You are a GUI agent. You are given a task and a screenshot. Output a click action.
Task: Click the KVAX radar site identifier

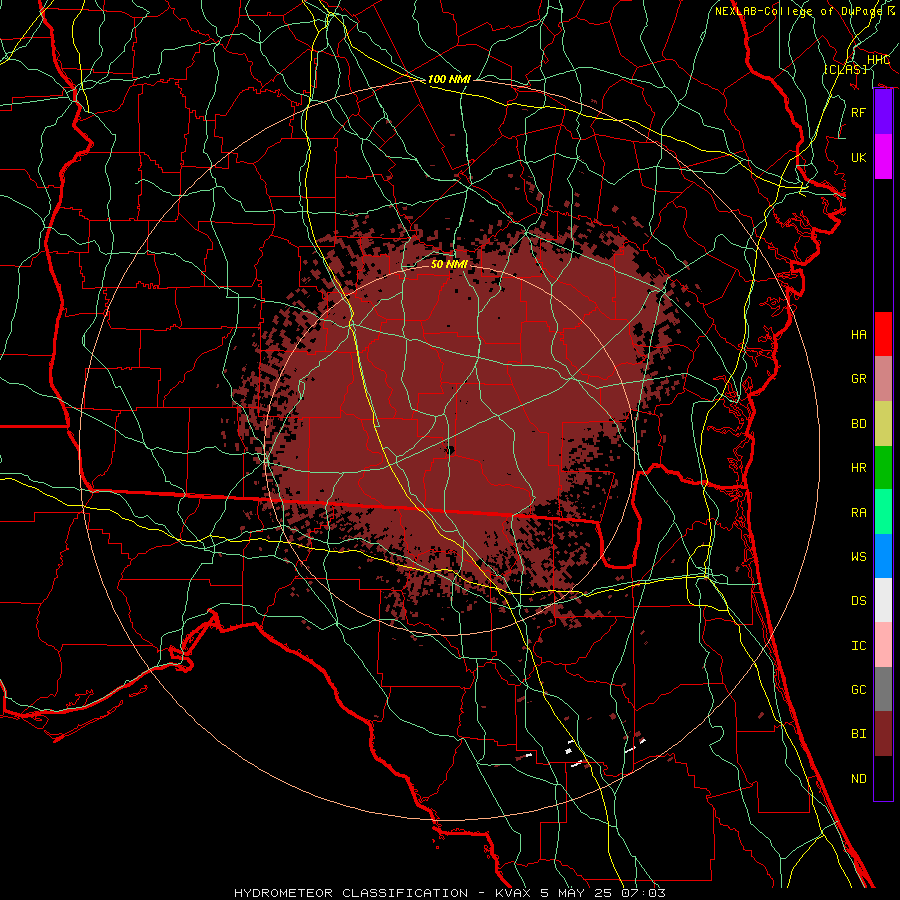[511, 893]
